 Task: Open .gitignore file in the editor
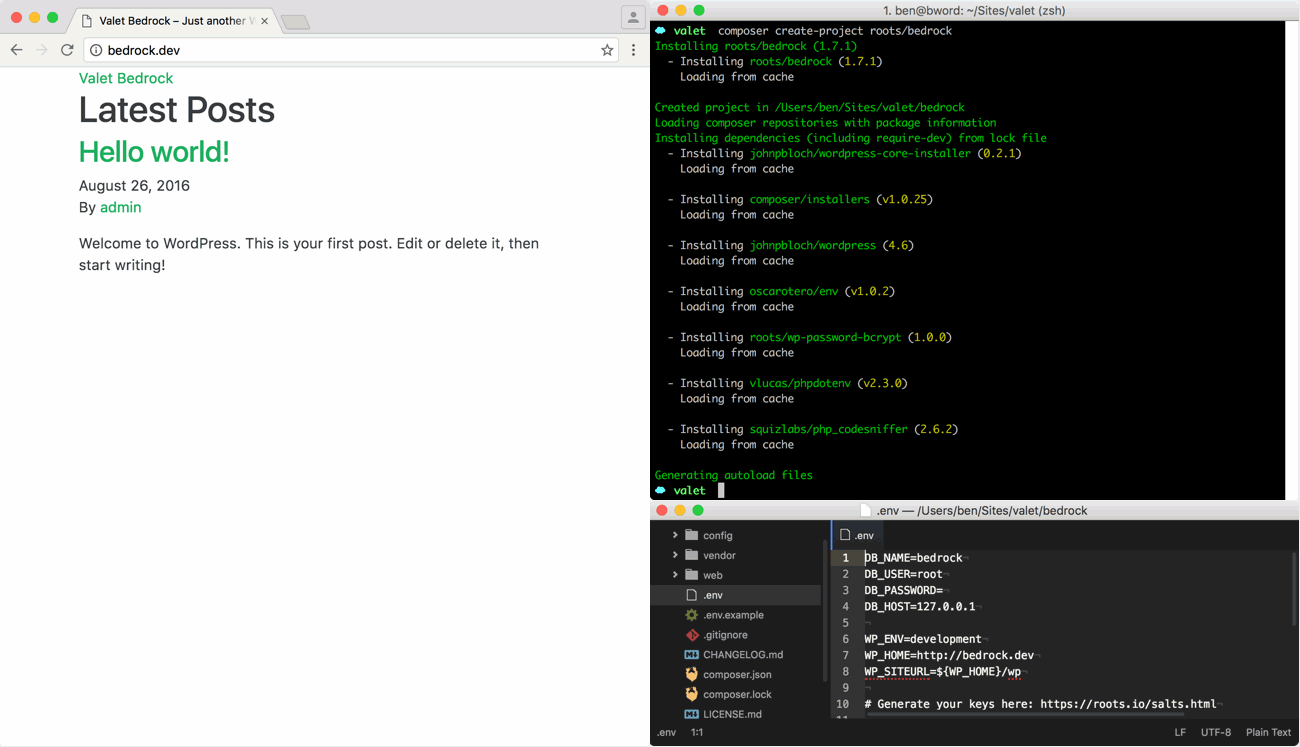(x=725, y=635)
